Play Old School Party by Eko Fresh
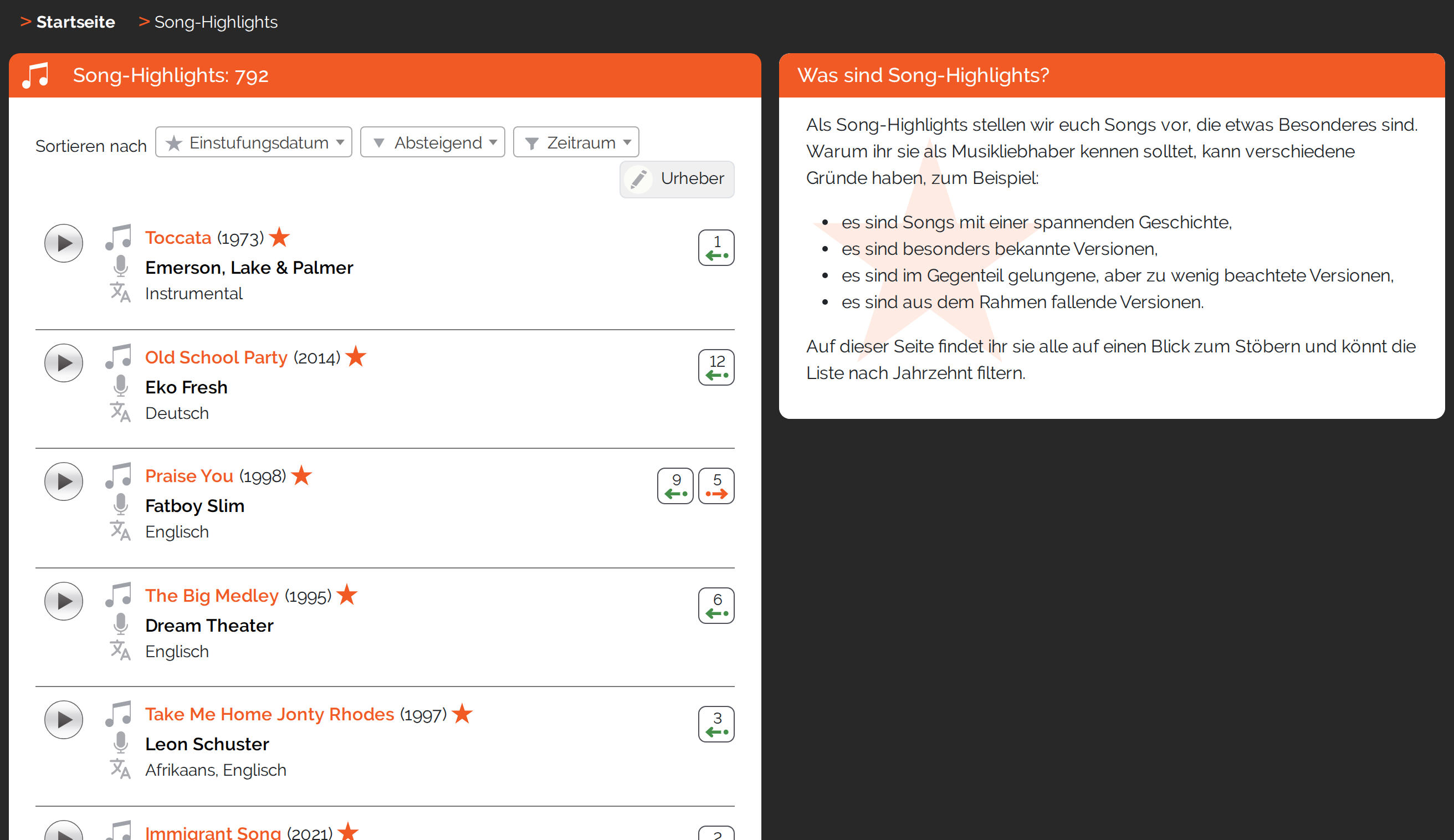The image size is (1454, 840). pos(63,363)
